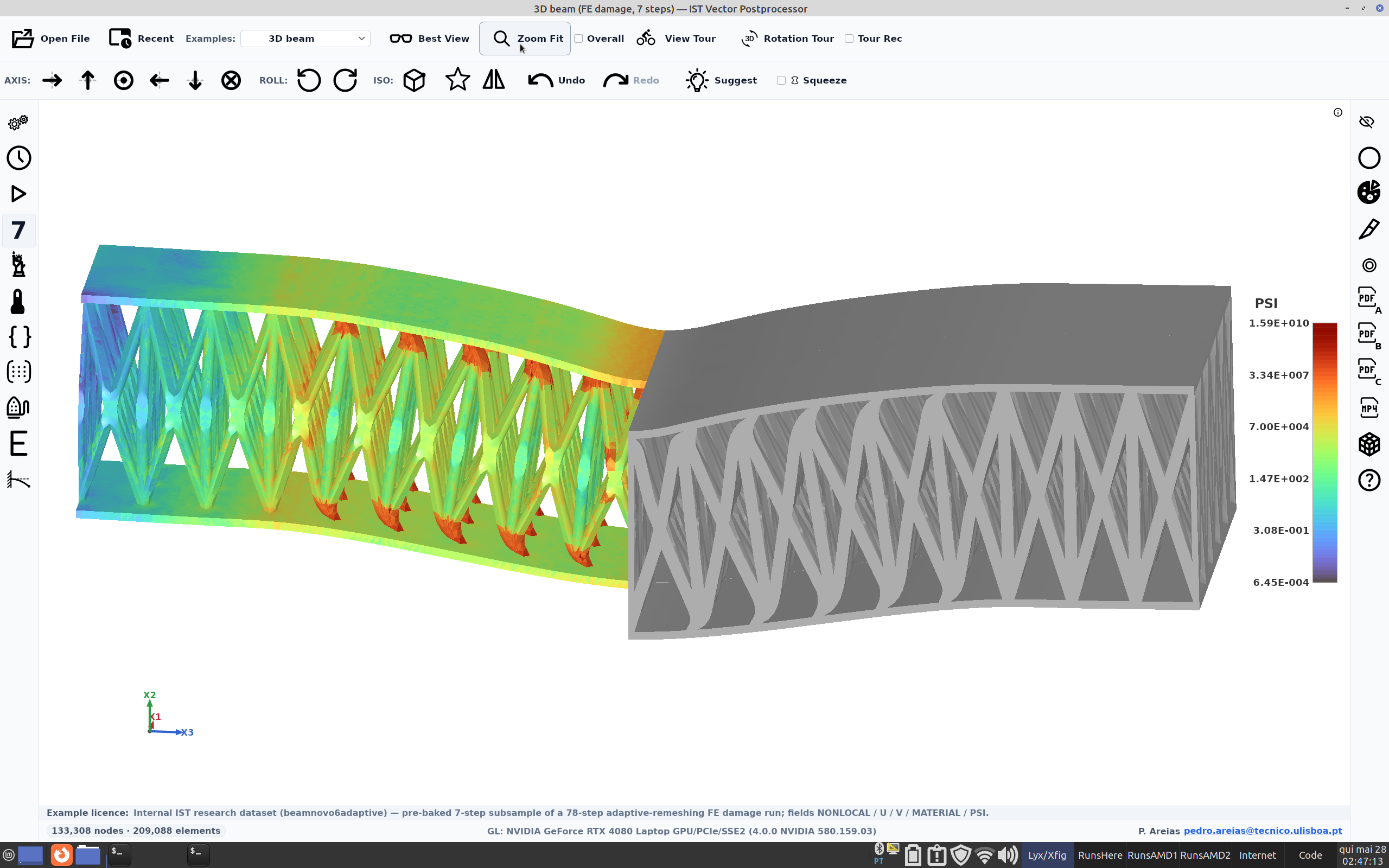Click the iron-shaped sidebar icon
This screenshot has width=1389, height=868.
click(x=18, y=407)
